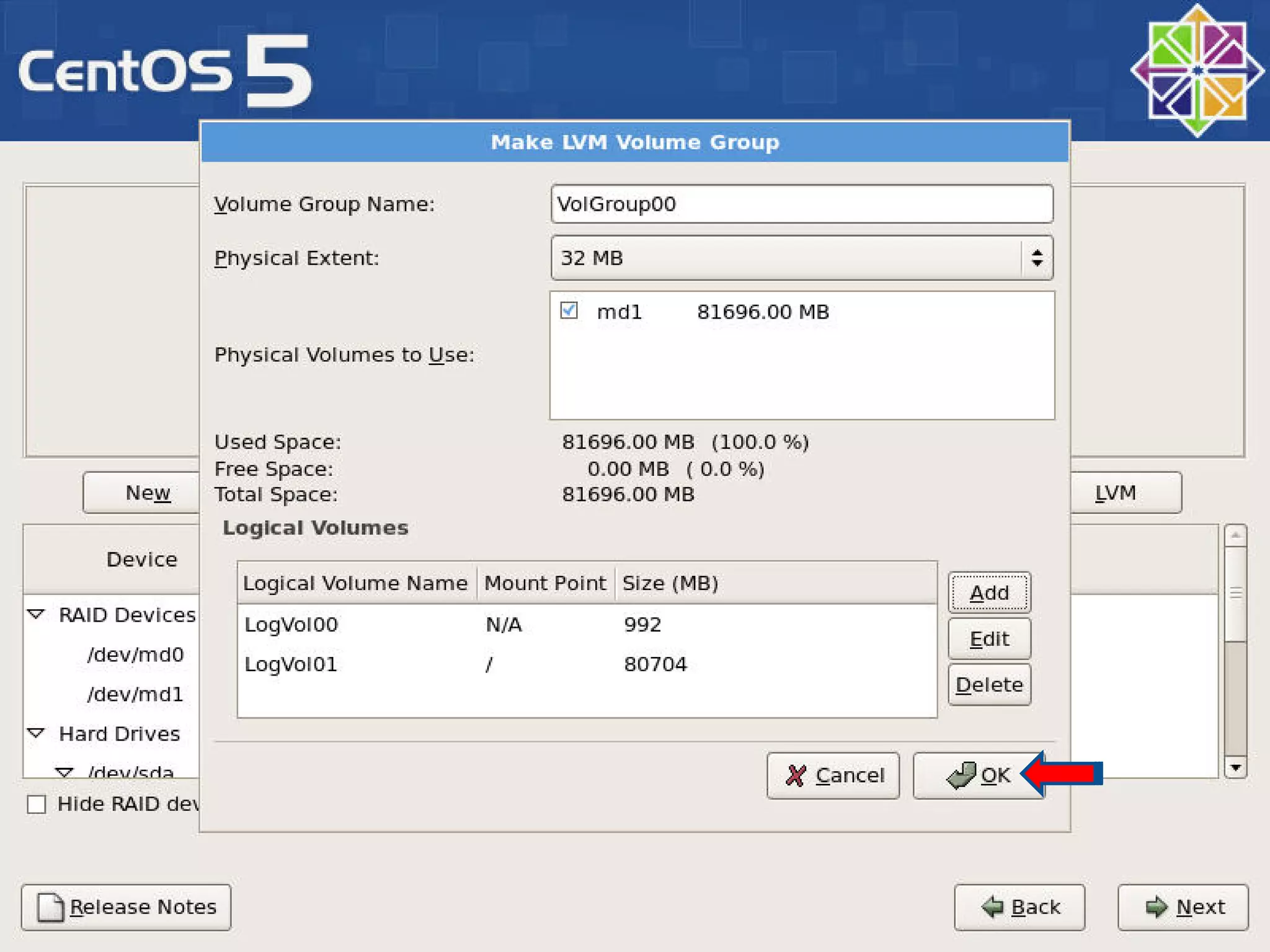The width and height of the screenshot is (1270, 952).
Task: Click the Release Notes document icon
Action: pyautogui.click(x=50, y=907)
